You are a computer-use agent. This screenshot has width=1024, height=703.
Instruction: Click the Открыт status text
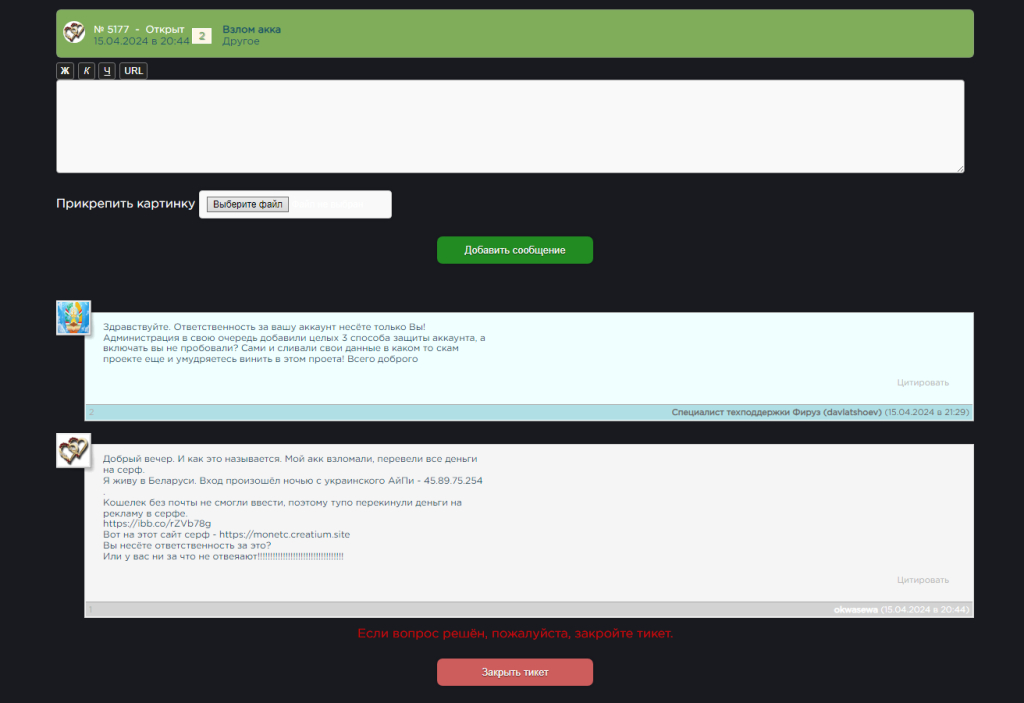pyautogui.click(x=165, y=29)
